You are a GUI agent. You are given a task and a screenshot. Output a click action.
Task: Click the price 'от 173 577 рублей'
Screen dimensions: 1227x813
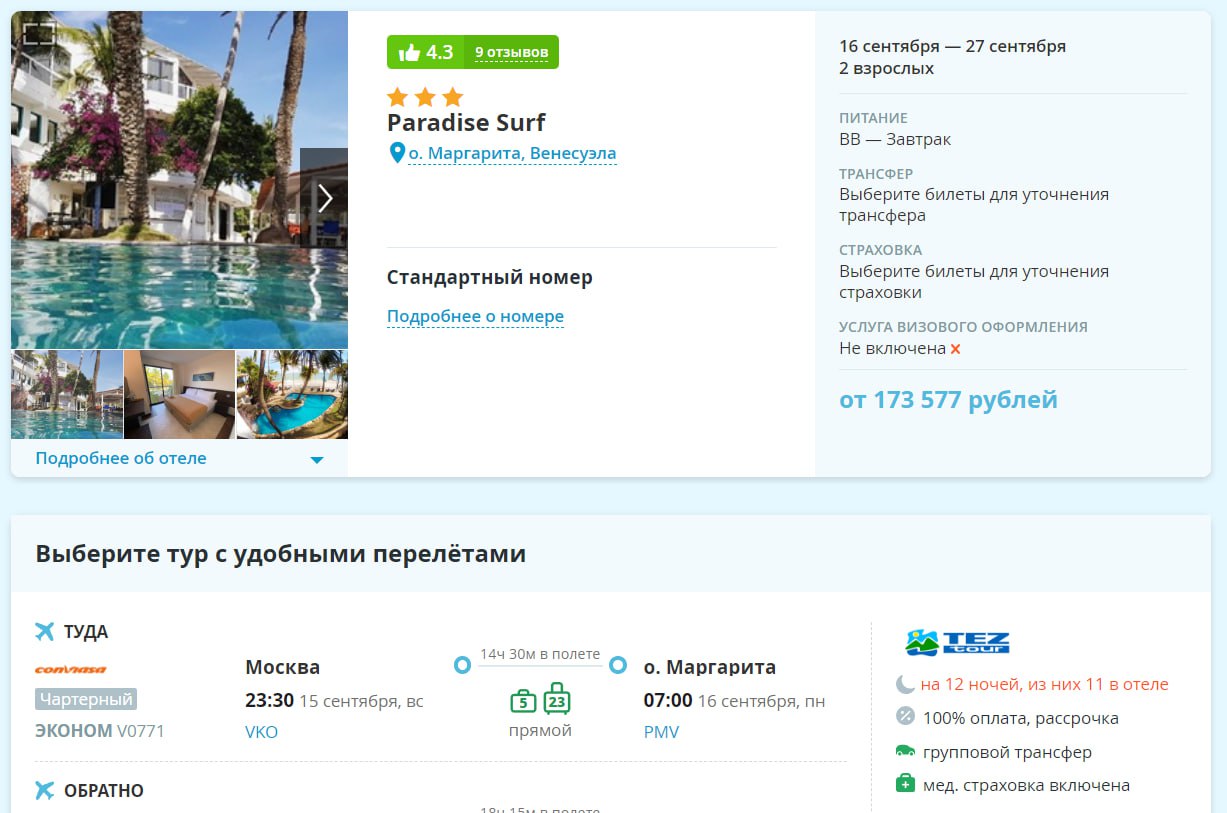tap(948, 400)
